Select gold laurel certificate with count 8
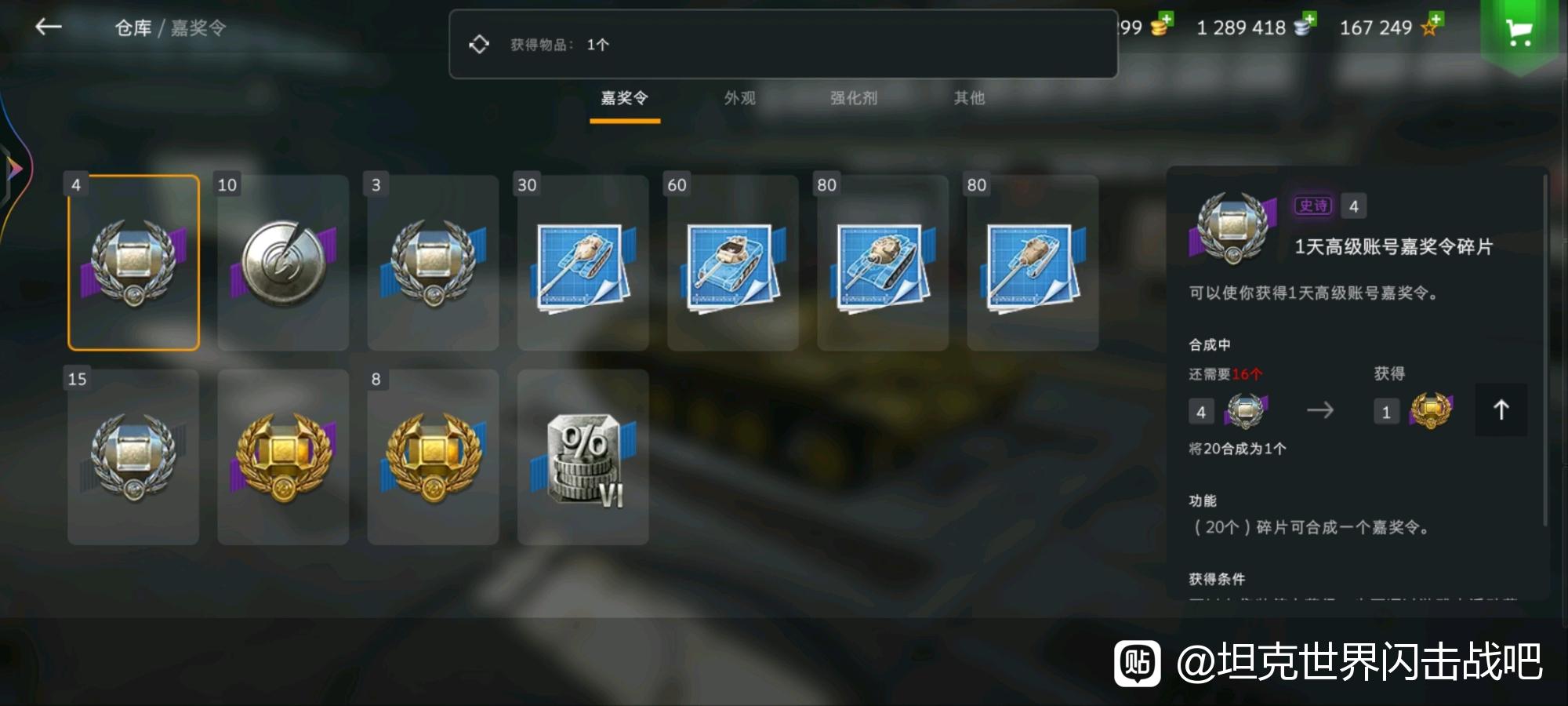 point(433,457)
